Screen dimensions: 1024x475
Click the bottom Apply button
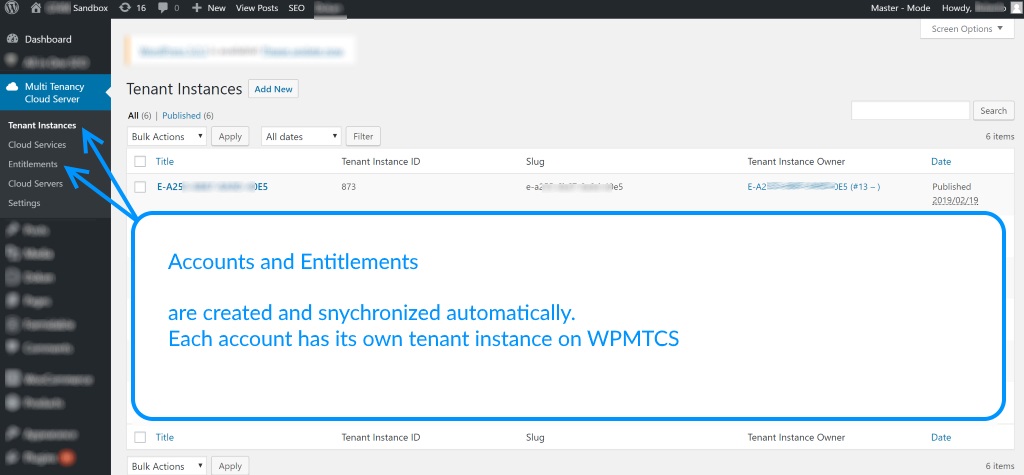click(230, 466)
